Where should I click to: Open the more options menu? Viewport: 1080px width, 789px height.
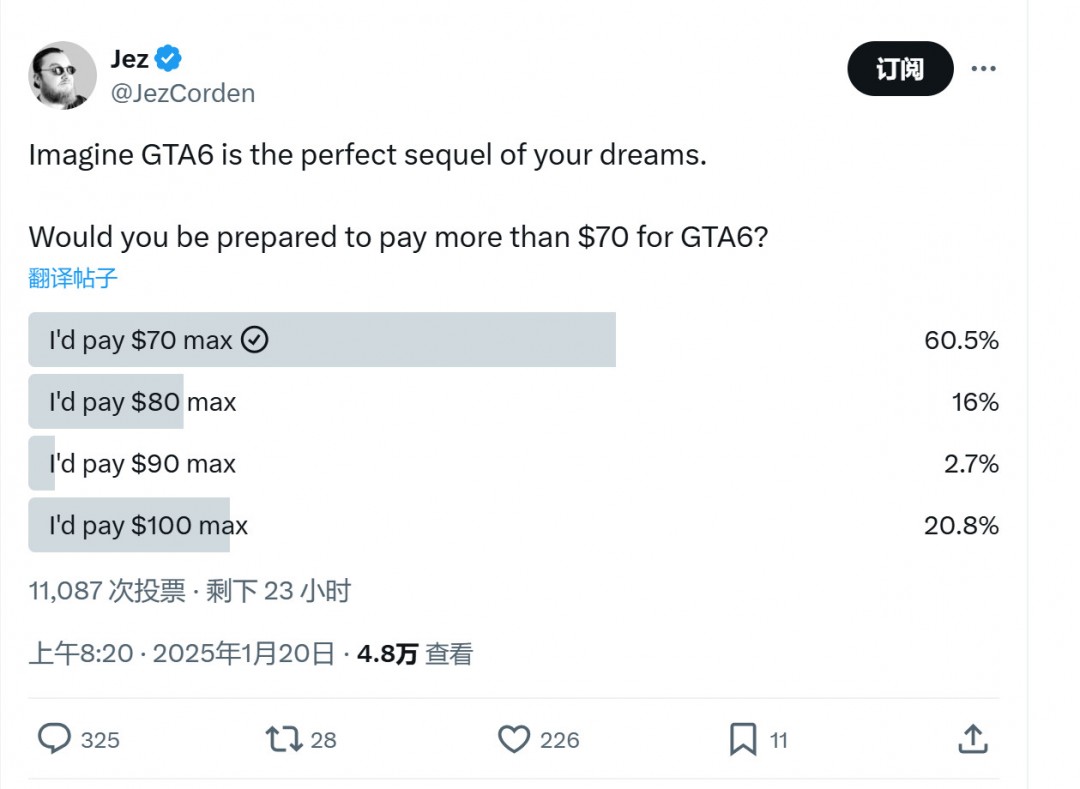985,68
